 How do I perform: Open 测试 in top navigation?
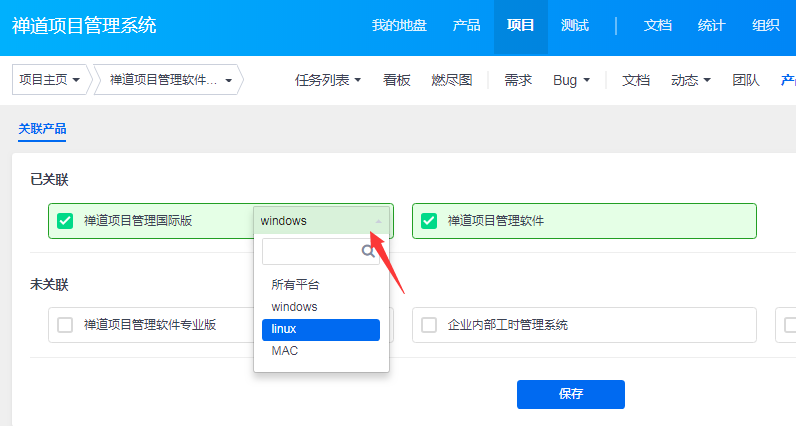click(575, 25)
